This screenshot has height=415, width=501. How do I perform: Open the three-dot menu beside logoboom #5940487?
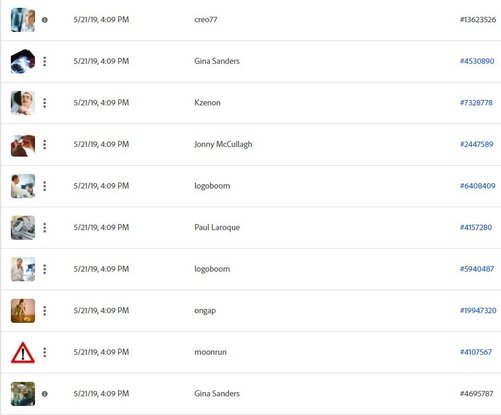pos(45,269)
